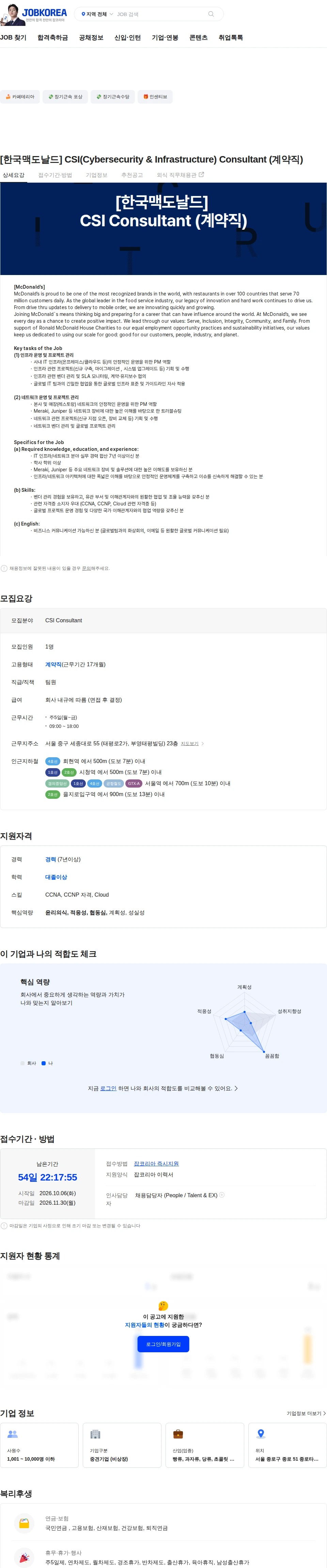Click the GTX-A badge for 서울역
The width and height of the screenshot is (327, 1568).
pos(134,783)
